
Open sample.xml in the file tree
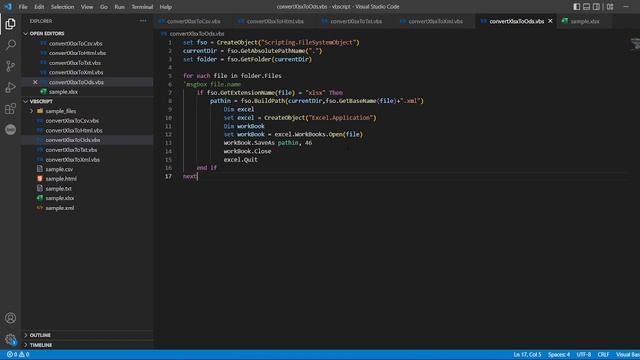[60, 208]
